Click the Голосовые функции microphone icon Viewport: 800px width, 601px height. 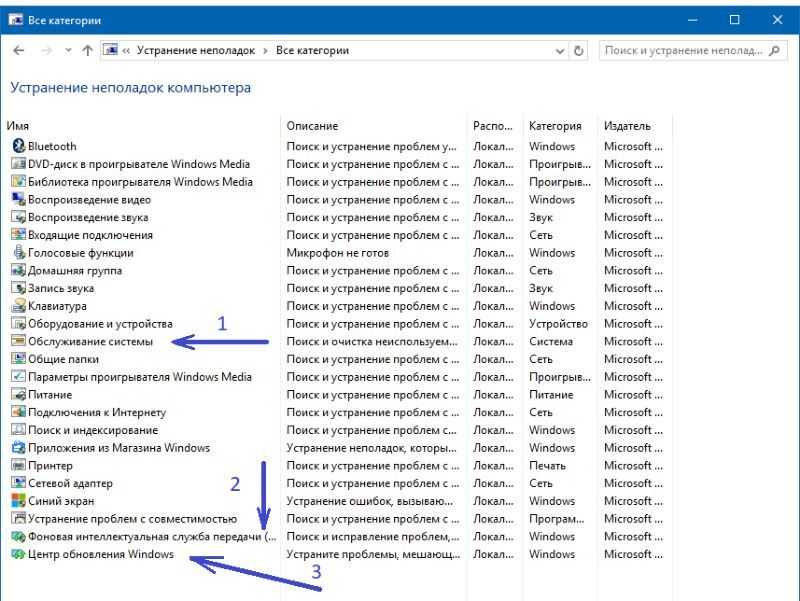[x=18, y=253]
